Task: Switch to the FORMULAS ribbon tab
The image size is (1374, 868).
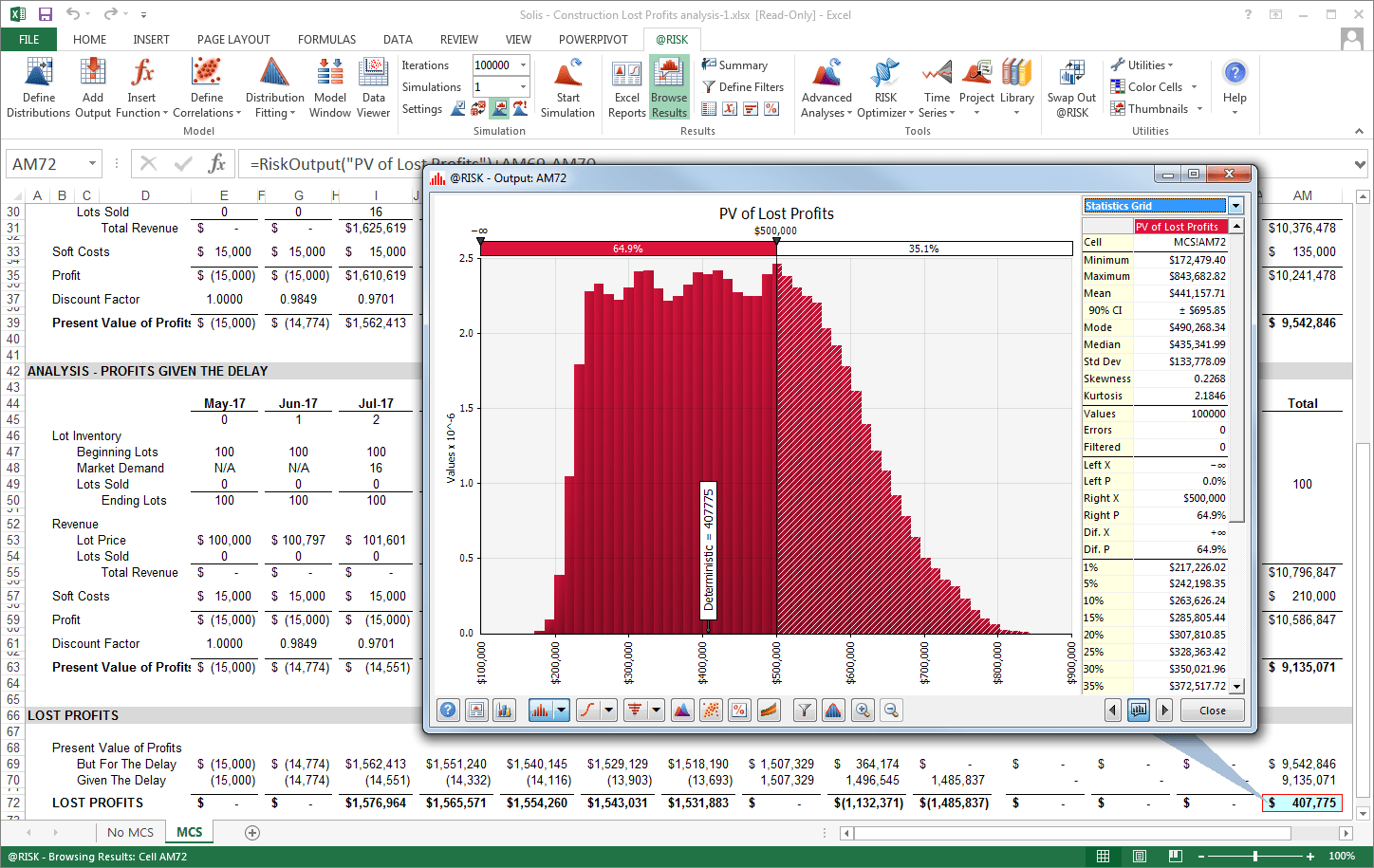Action: 326,40
